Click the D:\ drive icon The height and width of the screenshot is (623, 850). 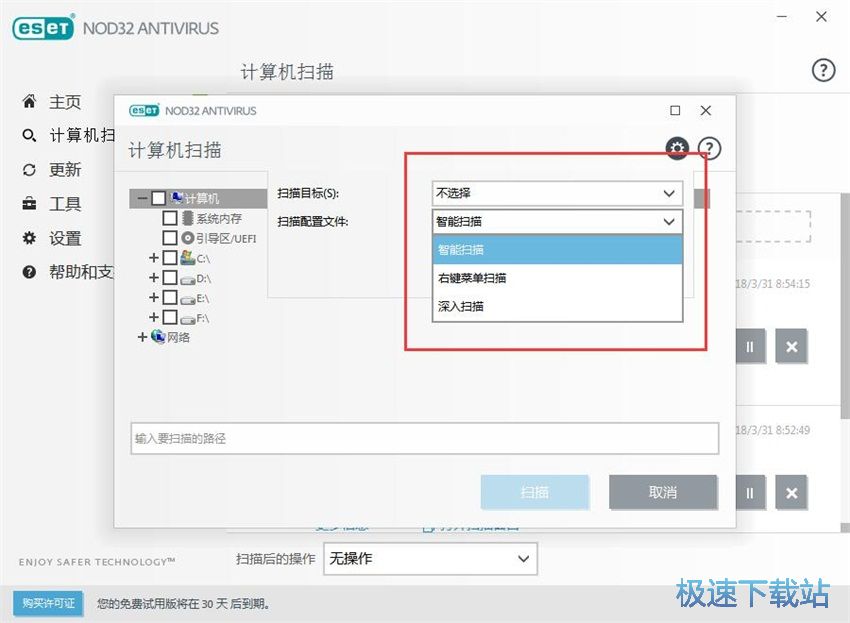tap(188, 279)
